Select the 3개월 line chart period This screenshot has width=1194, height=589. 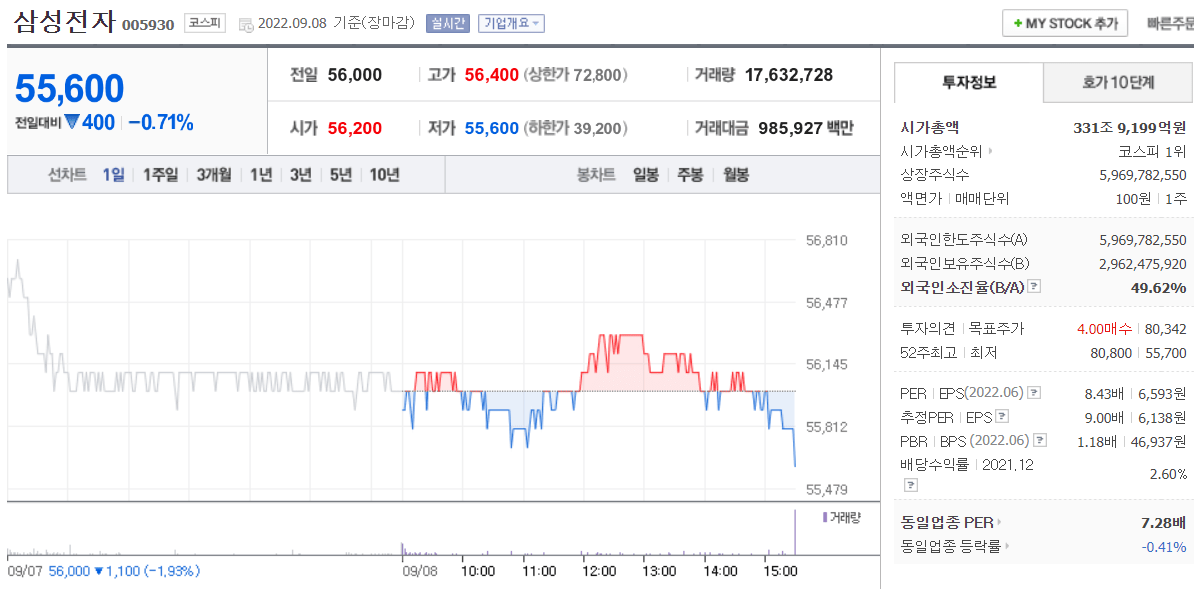click(x=214, y=174)
